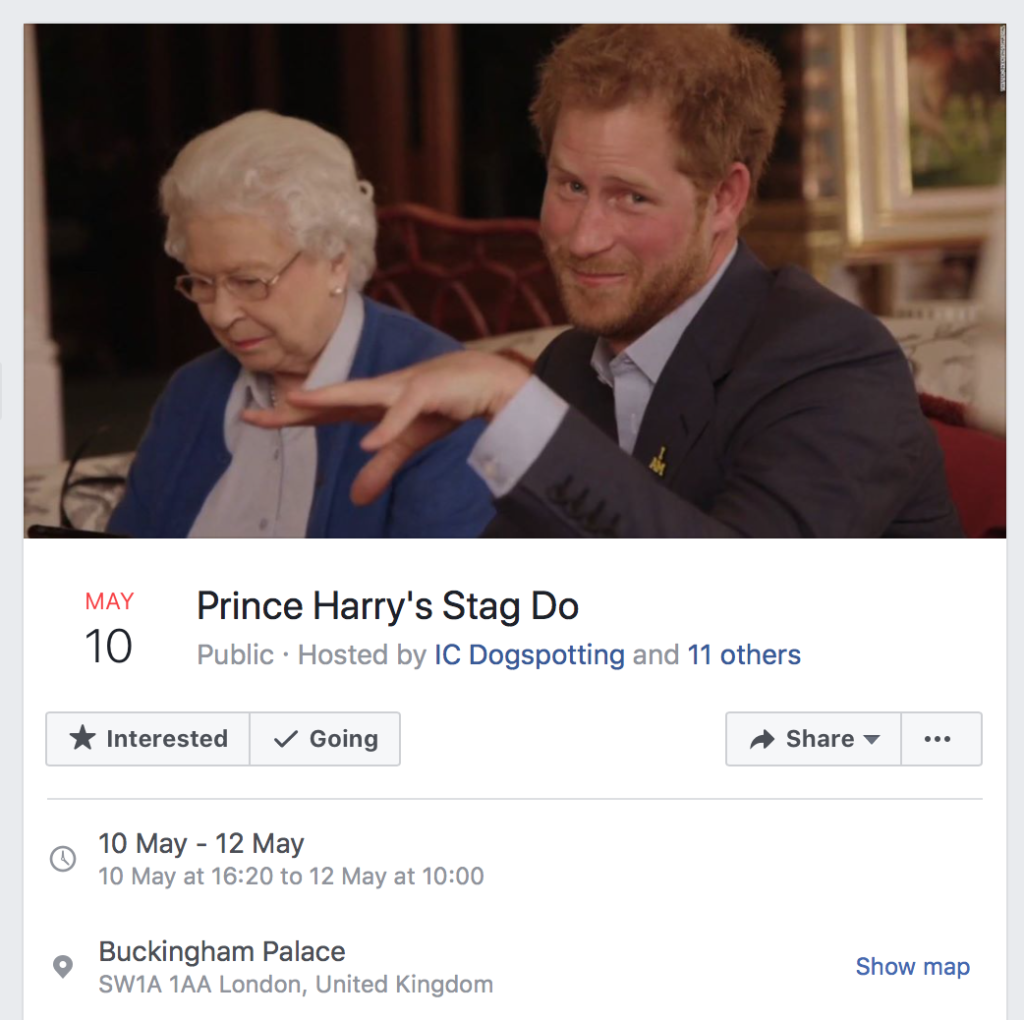Click the star icon on Interested button

pos(82,739)
